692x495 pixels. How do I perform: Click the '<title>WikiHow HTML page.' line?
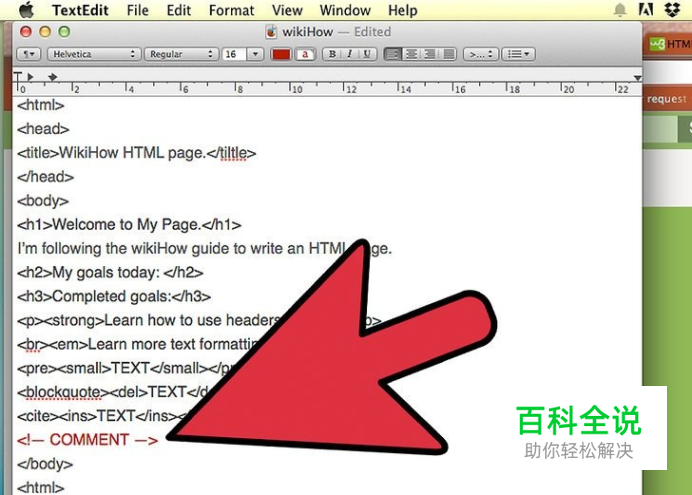pyautogui.click(x=136, y=153)
